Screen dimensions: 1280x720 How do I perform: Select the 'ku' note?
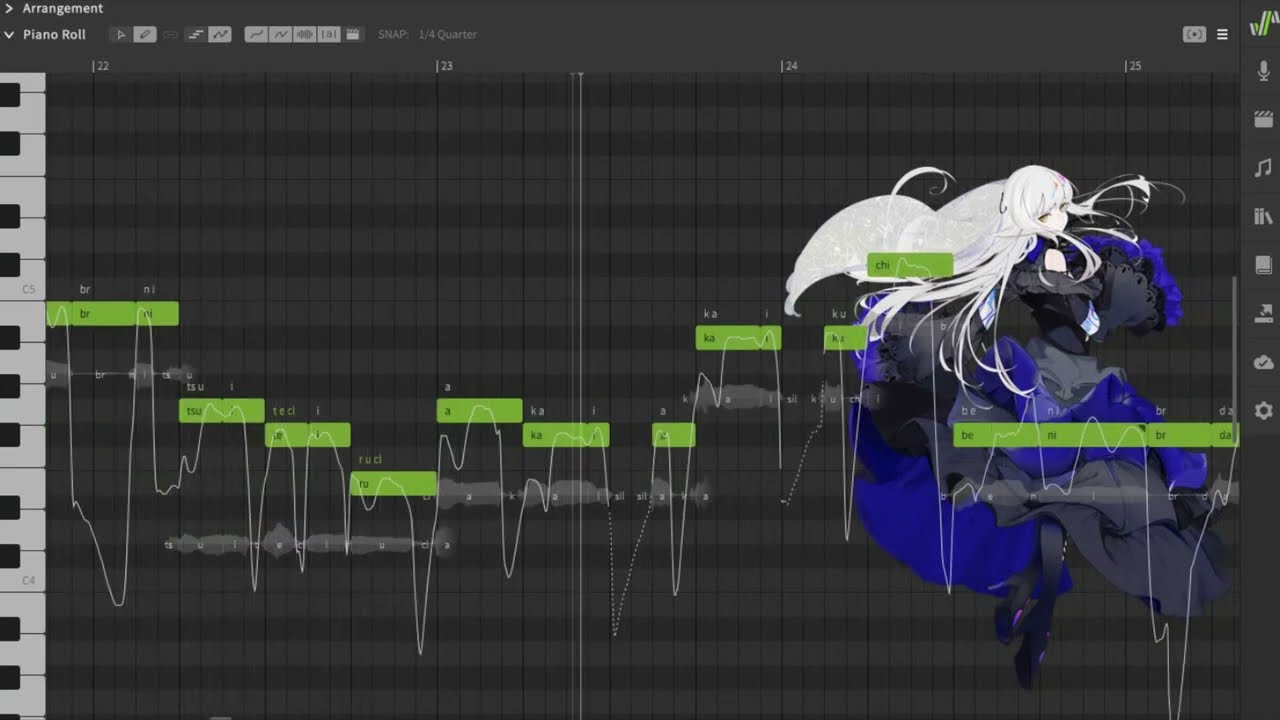click(x=845, y=338)
